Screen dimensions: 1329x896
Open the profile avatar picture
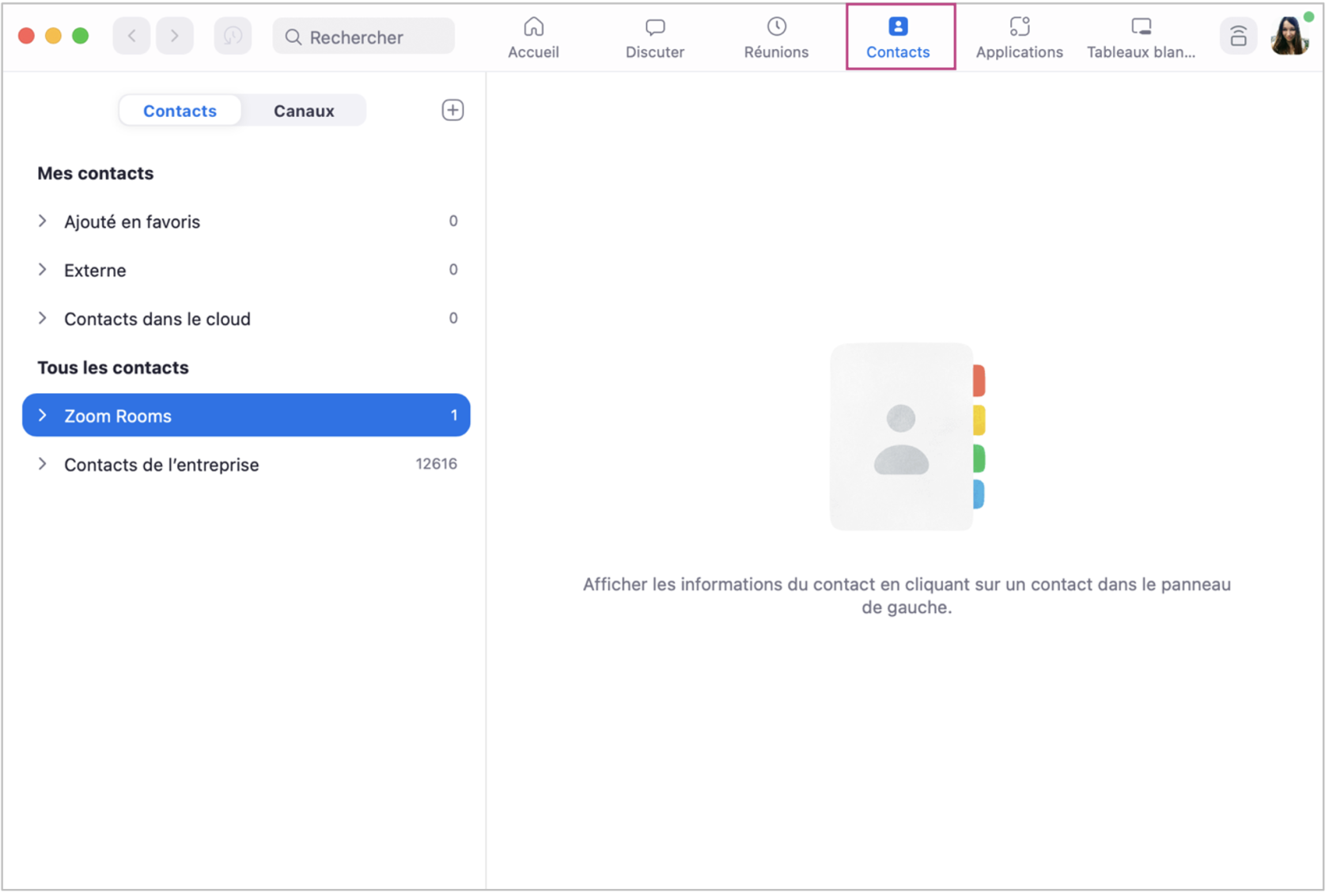coord(1289,36)
